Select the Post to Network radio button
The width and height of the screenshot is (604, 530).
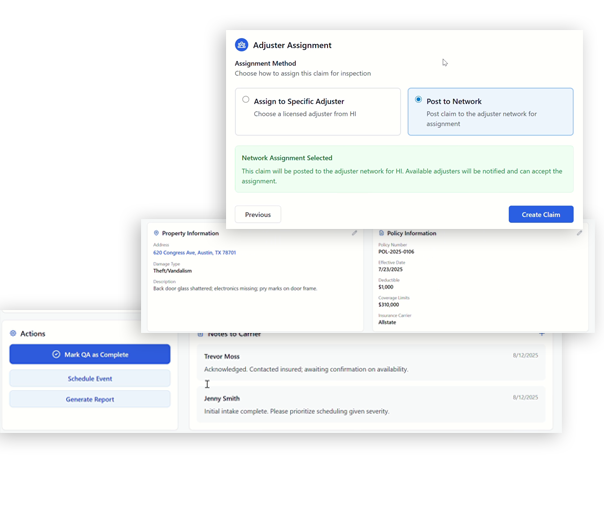pos(418,99)
